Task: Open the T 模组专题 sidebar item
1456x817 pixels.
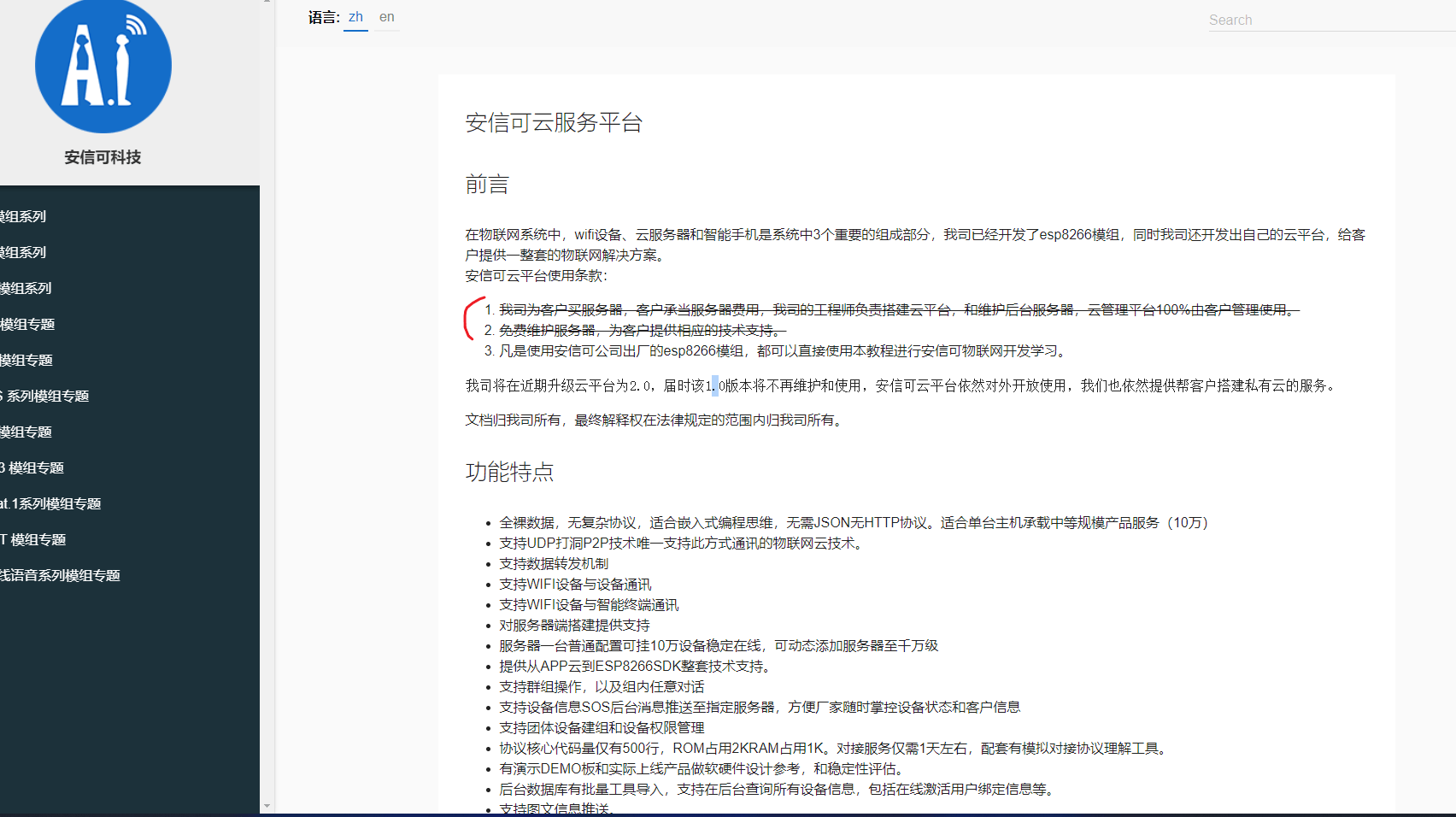Action: [33, 539]
